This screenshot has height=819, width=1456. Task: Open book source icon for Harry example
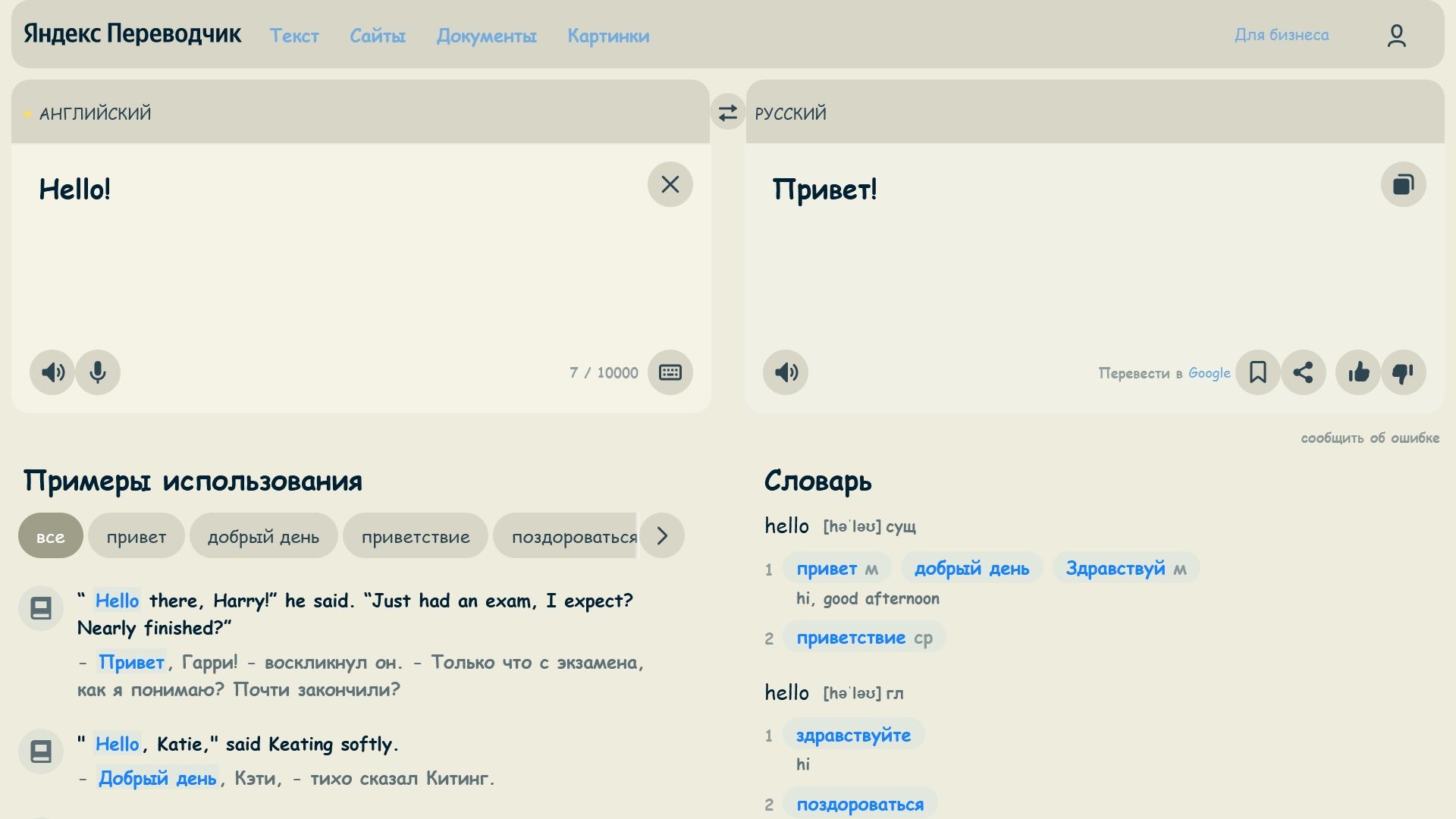pos(41,608)
